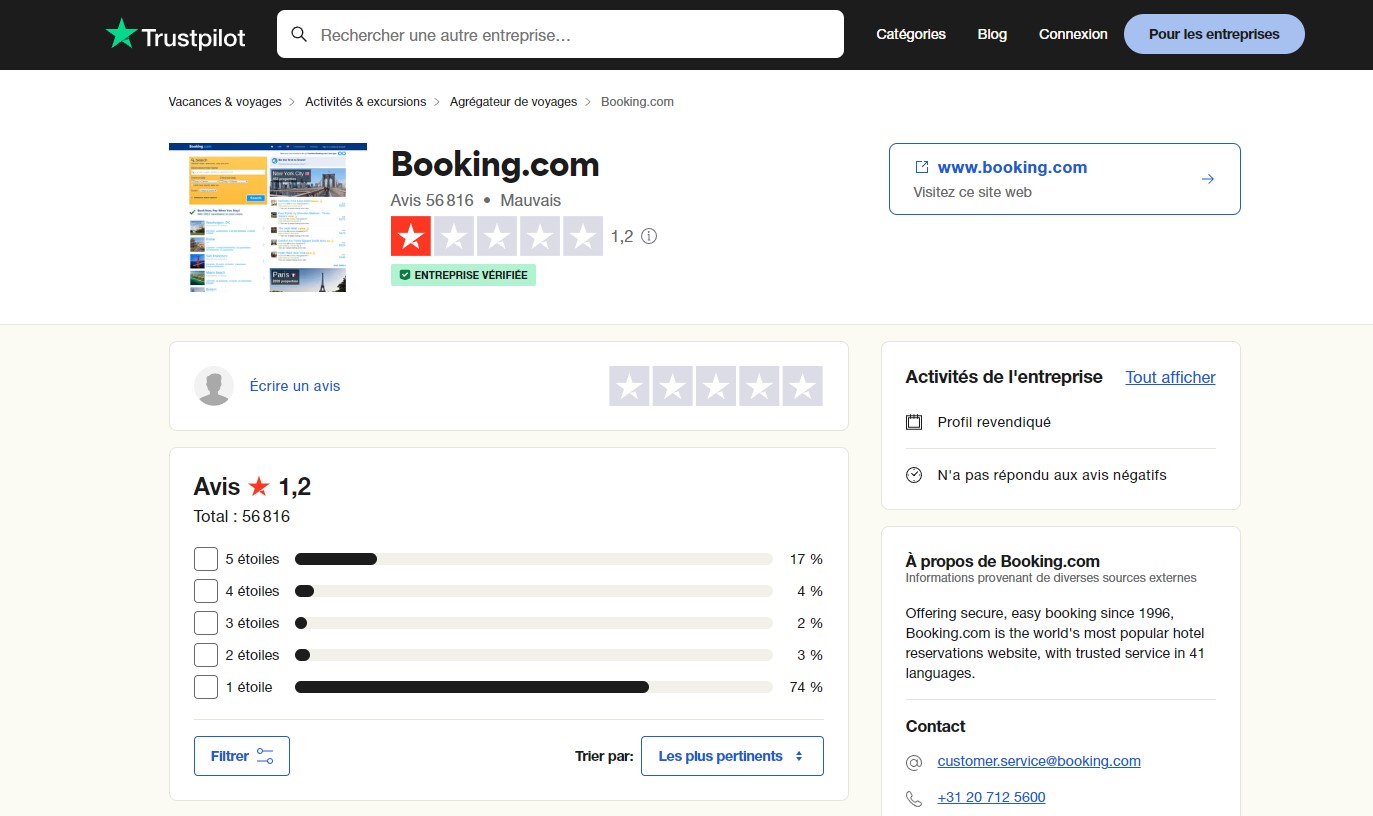This screenshot has height=816, width=1373.
Task: Click the Trustpilot logo in header
Action: pos(175,35)
